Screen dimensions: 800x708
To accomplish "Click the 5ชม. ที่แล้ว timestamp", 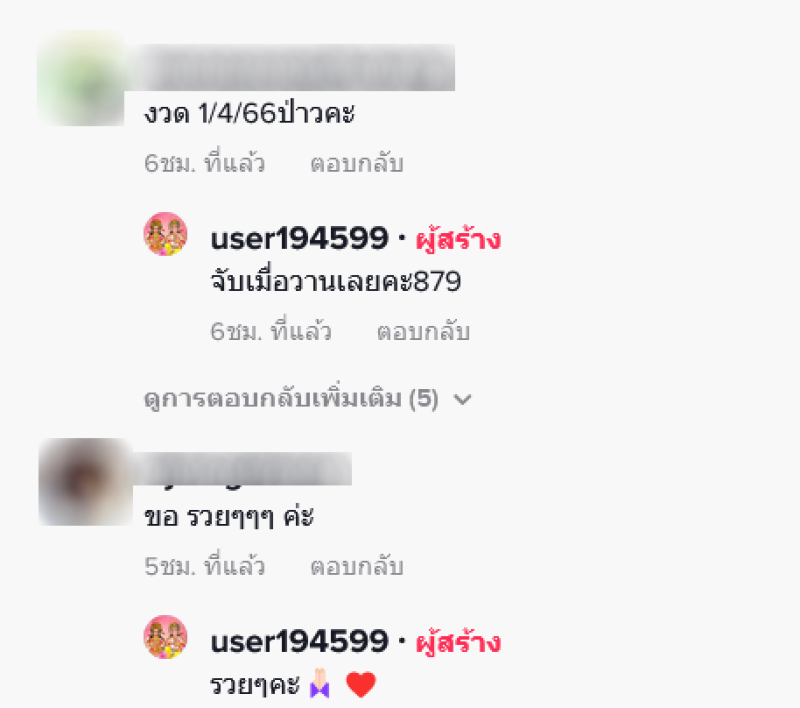I will 205,566.
